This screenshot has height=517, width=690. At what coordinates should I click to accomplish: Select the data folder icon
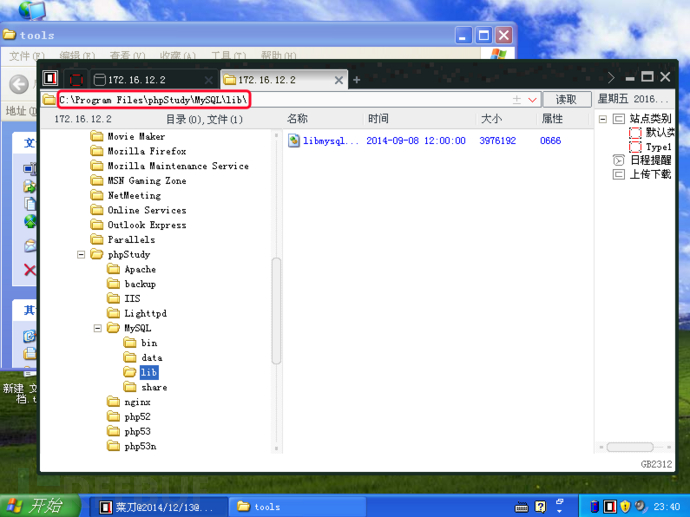pos(130,357)
